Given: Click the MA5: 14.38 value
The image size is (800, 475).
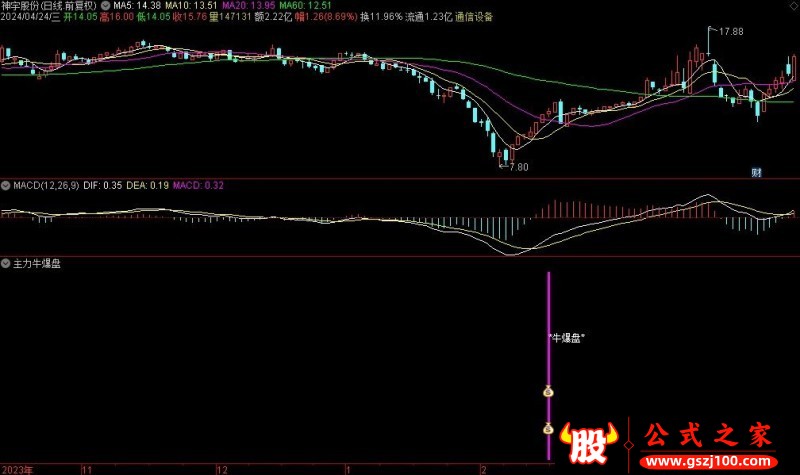Looking at the screenshot, I should tap(137, 6).
